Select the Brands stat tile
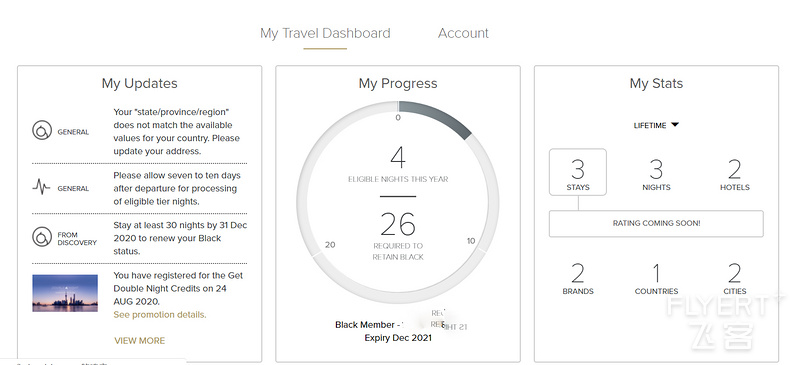This screenshot has height=365, width=800. pyautogui.click(x=578, y=279)
